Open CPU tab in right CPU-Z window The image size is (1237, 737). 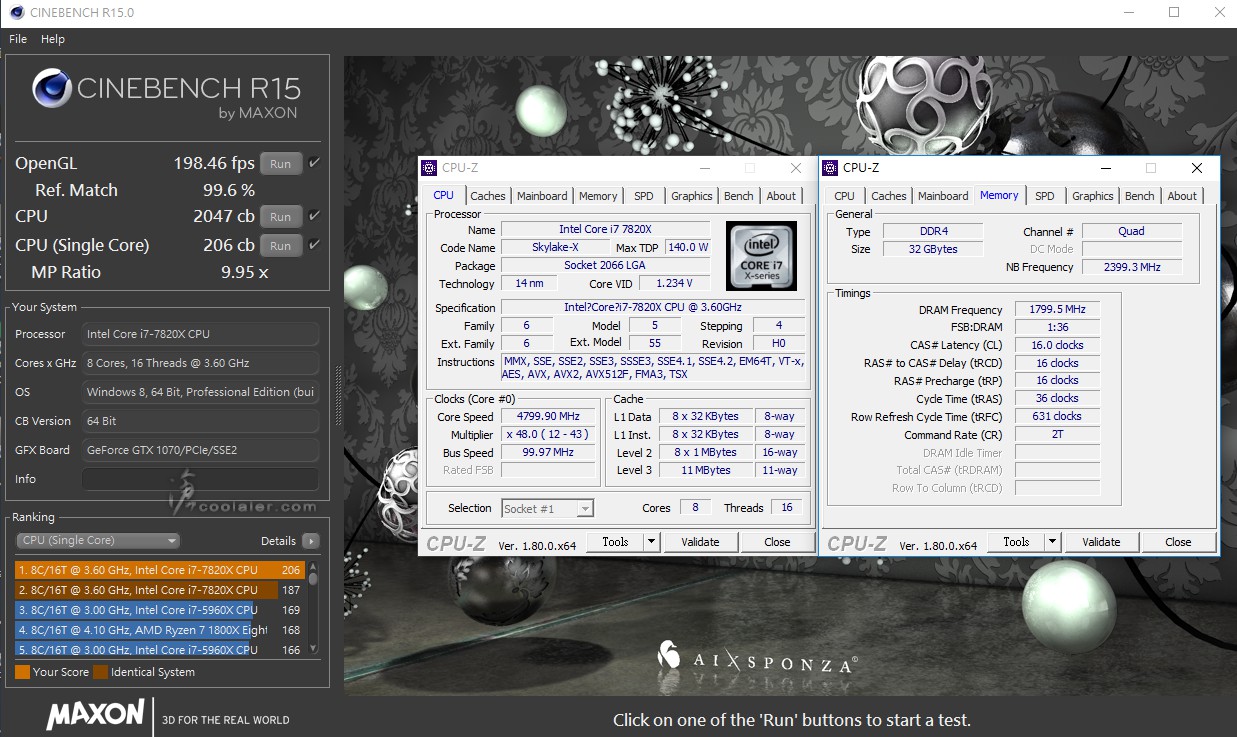point(845,196)
